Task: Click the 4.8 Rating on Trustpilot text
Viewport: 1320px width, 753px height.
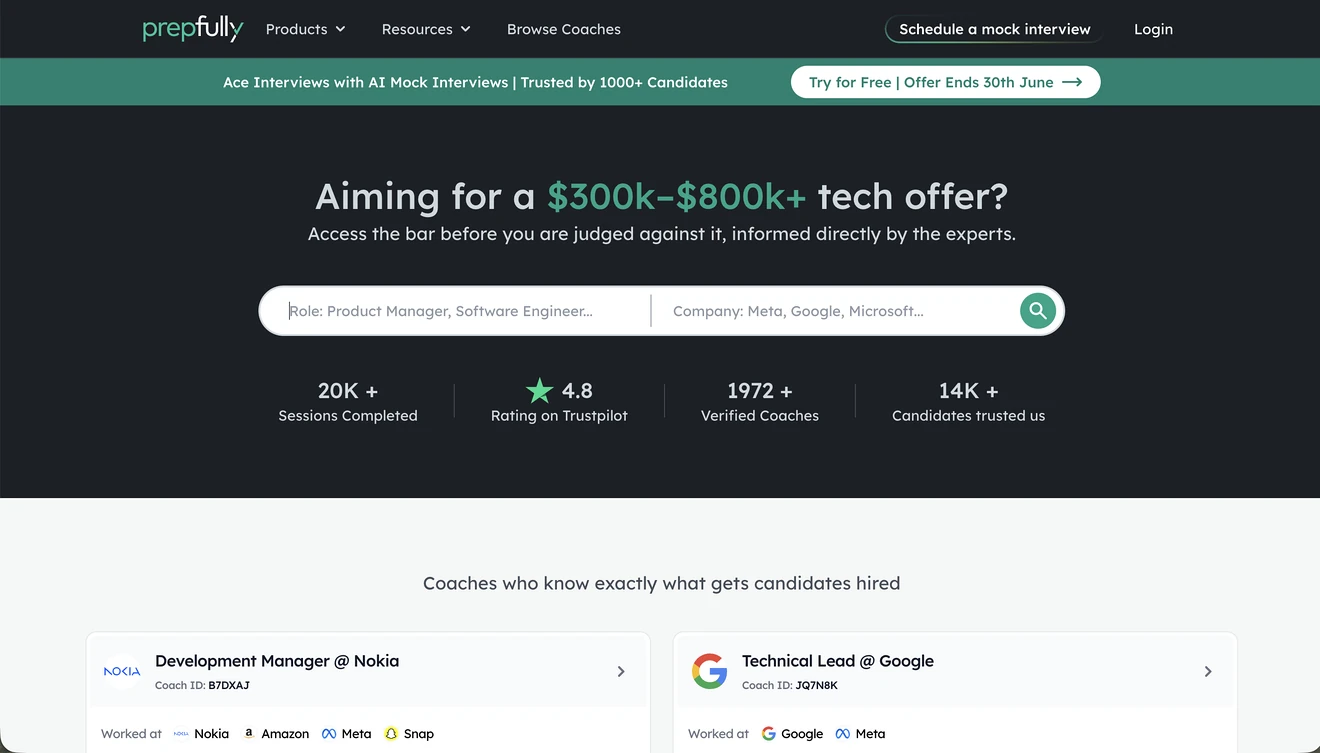Action: [559, 402]
